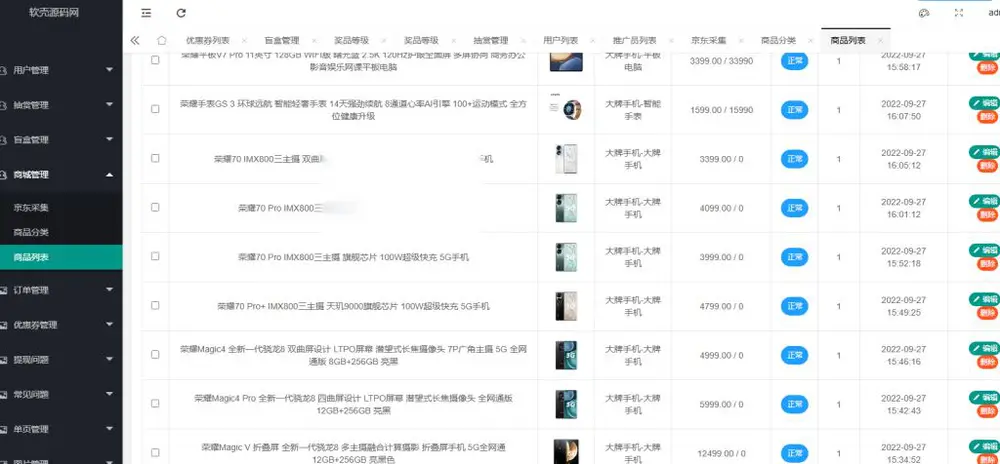The width and height of the screenshot is (1000, 464).
Task: Click the blue 正常 status on 4099.00 row
Action: [794, 208]
